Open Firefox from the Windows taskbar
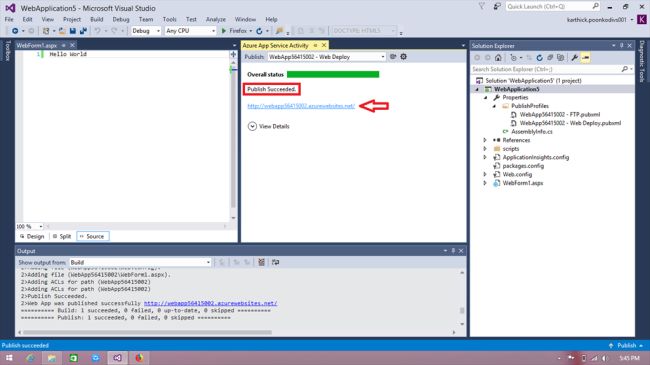This screenshot has width=650, height=365. point(139,358)
